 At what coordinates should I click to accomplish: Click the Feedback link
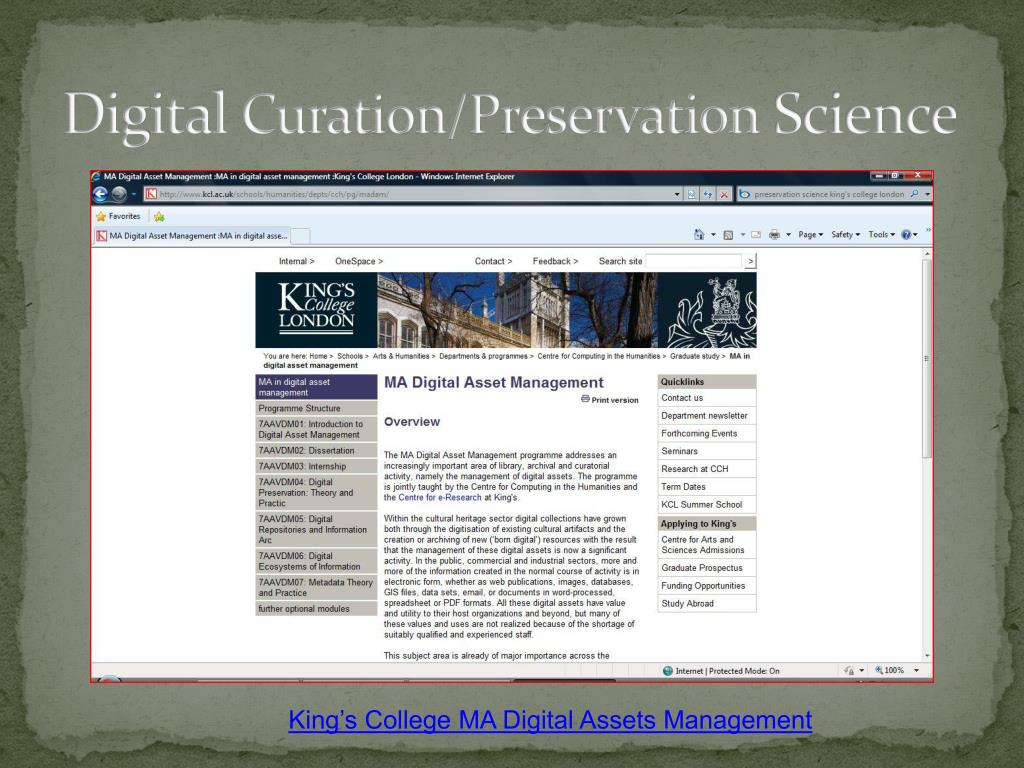coord(555,261)
